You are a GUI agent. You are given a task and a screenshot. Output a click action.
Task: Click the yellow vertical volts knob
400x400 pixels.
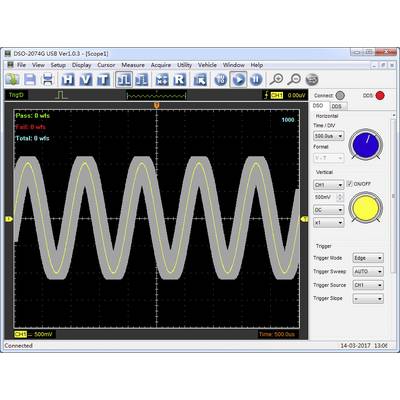click(x=366, y=207)
